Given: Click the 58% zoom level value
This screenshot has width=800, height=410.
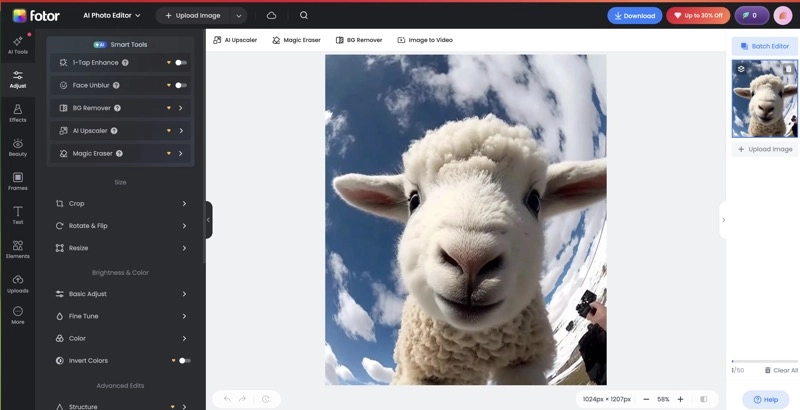Looking at the screenshot, I should click(663, 399).
